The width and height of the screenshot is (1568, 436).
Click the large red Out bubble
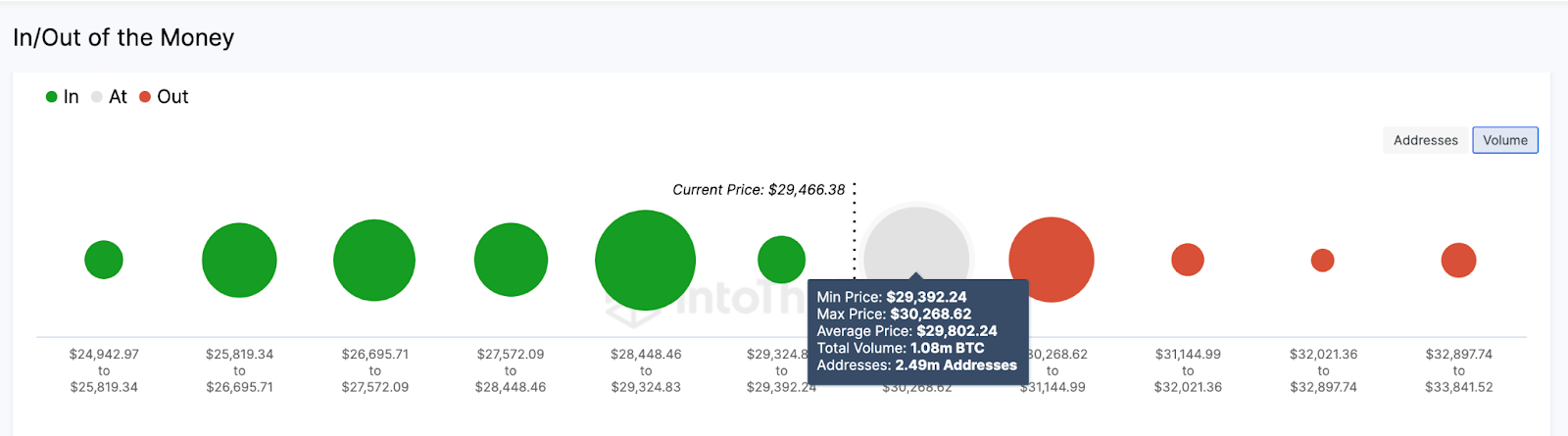(x=1052, y=260)
